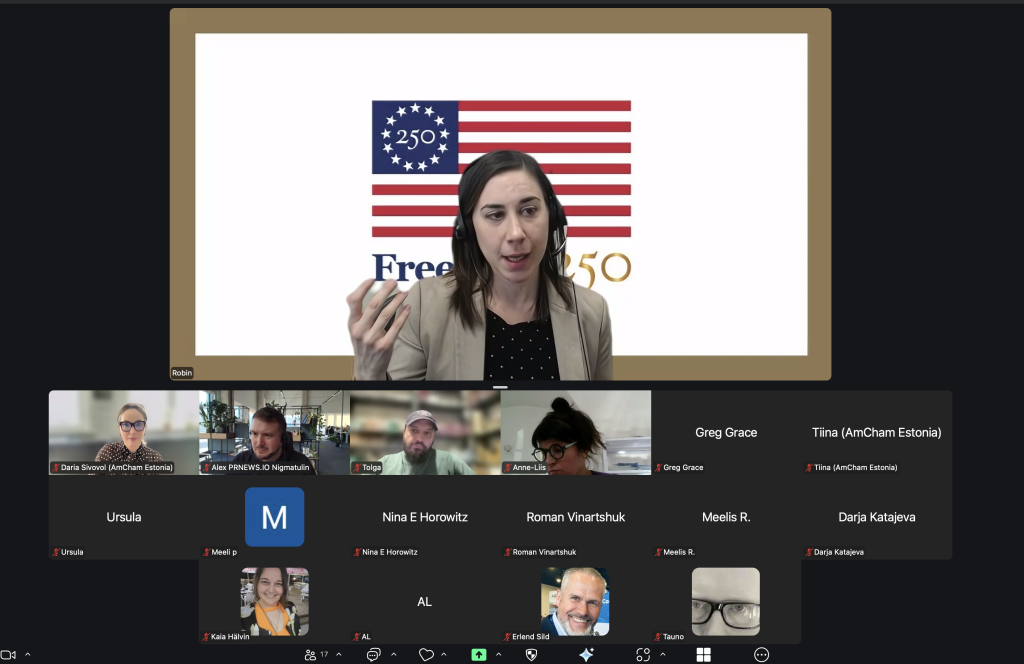Click the screenshot capture icon
1024x664 pixels.
(643, 655)
